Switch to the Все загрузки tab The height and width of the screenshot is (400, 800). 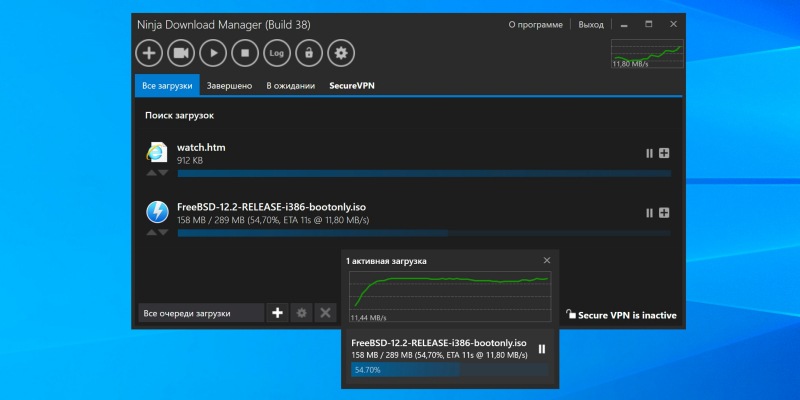pos(167,86)
